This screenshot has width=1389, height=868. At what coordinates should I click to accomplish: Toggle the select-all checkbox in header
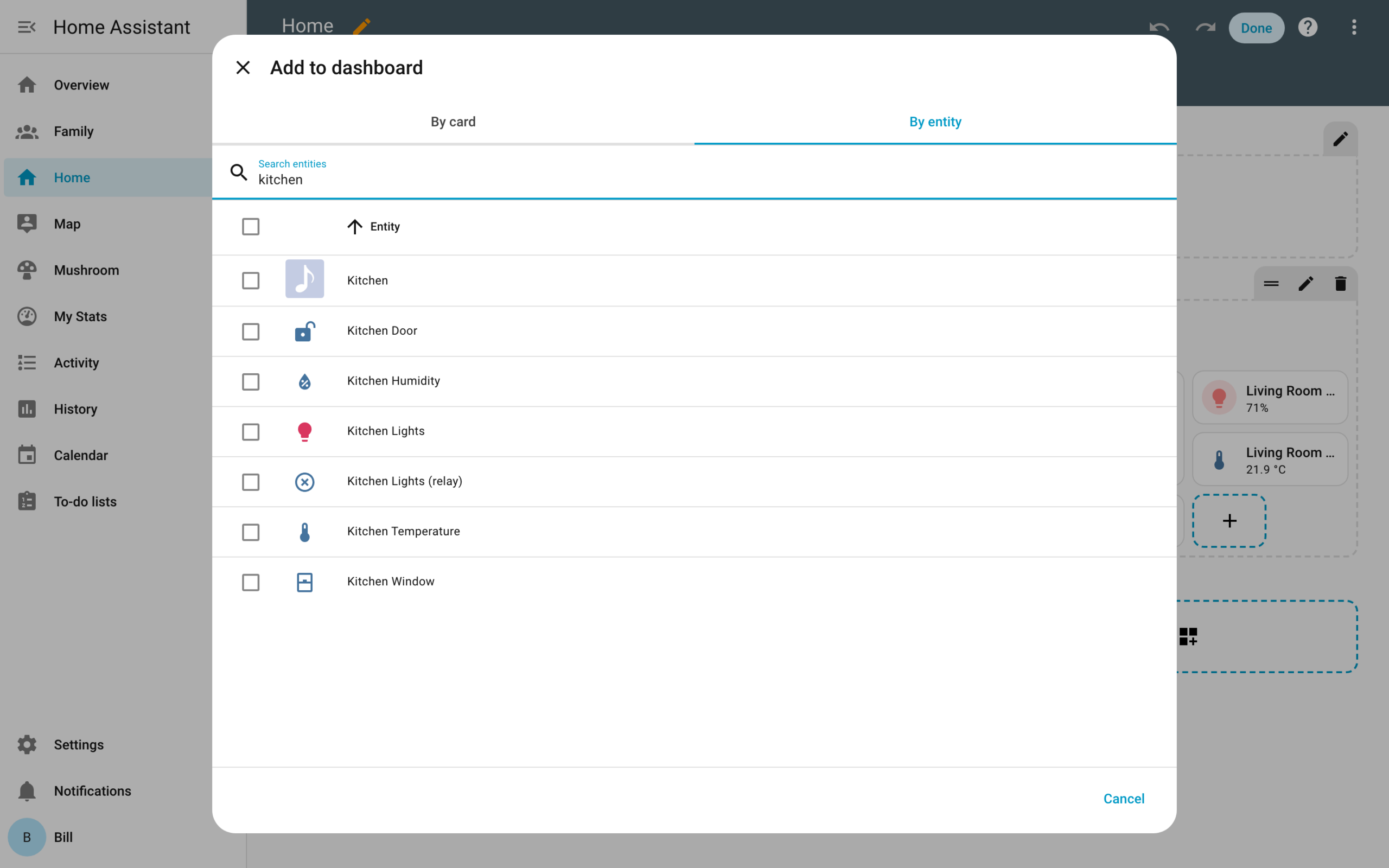(x=251, y=227)
